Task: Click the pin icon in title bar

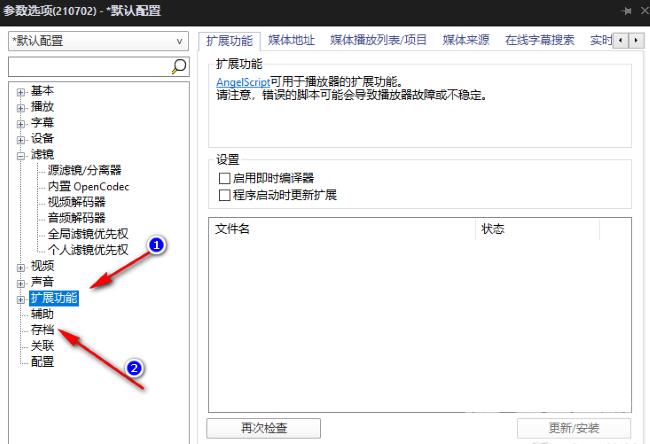Action: (627, 10)
